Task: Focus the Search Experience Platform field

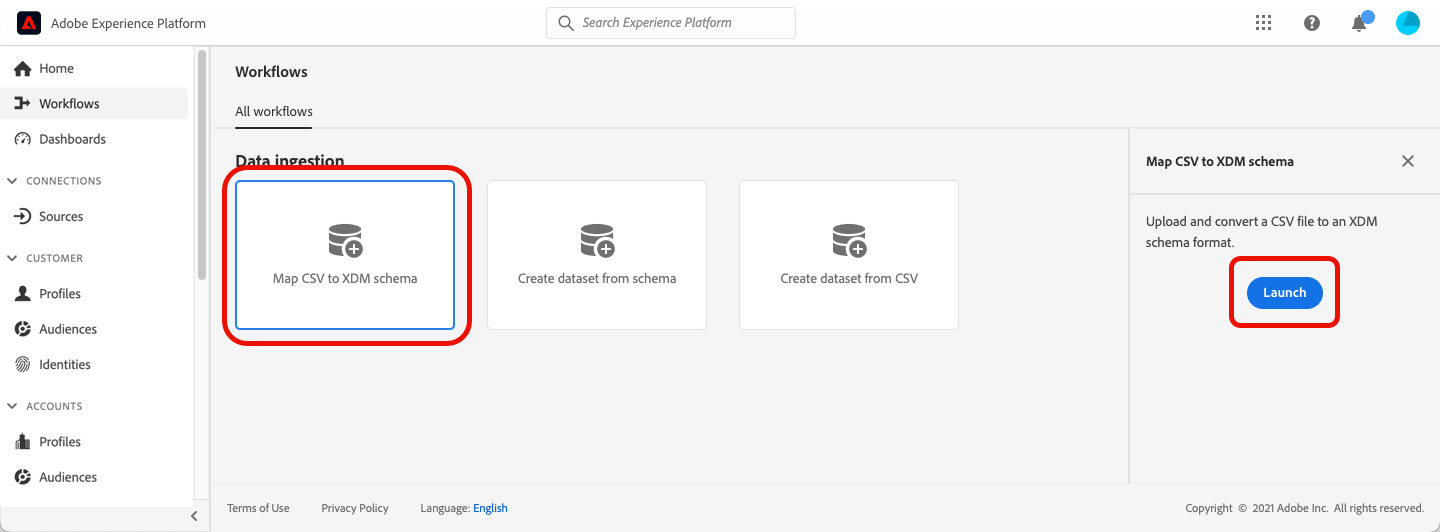Action: pos(671,23)
